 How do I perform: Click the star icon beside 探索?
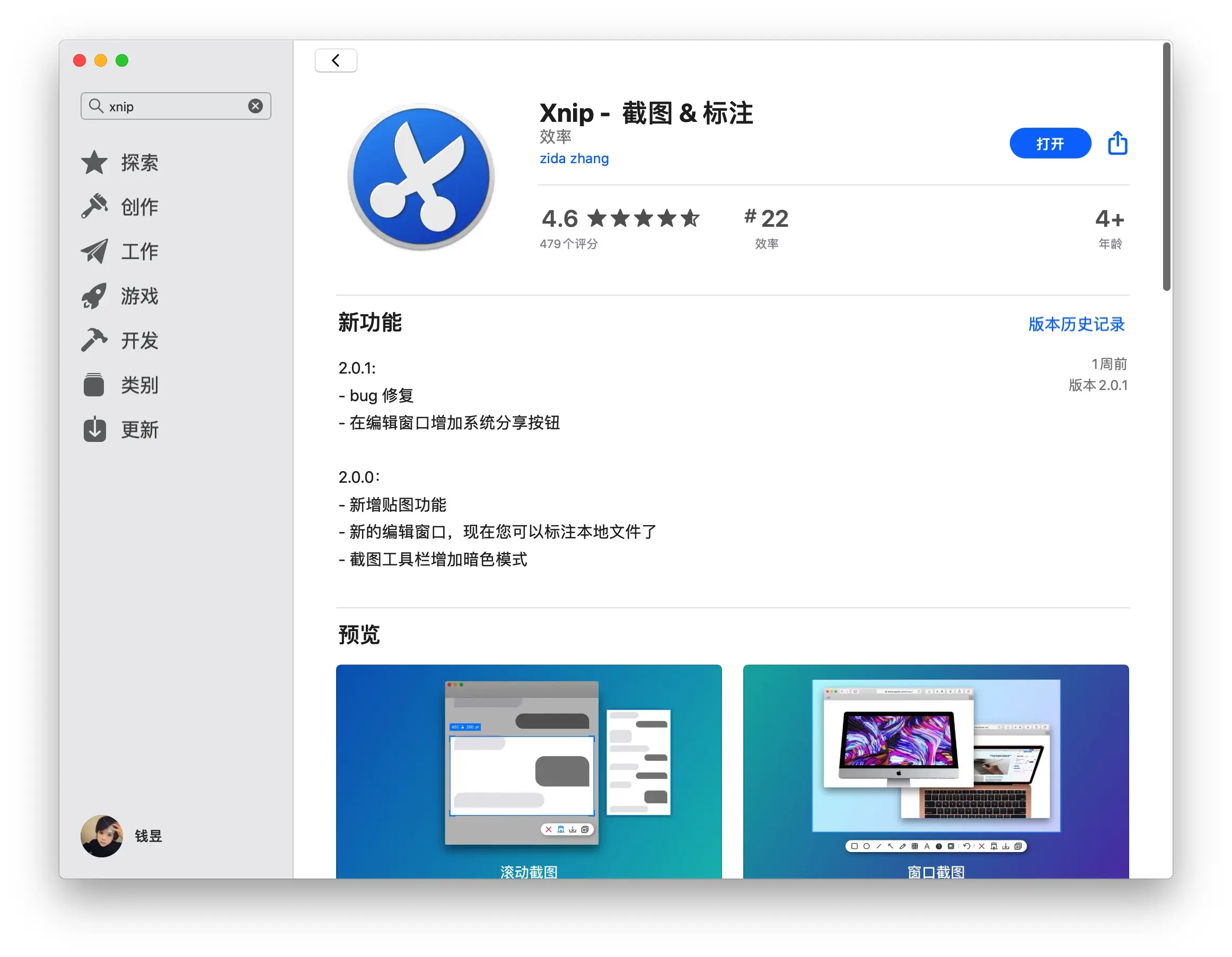(x=94, y=162)
